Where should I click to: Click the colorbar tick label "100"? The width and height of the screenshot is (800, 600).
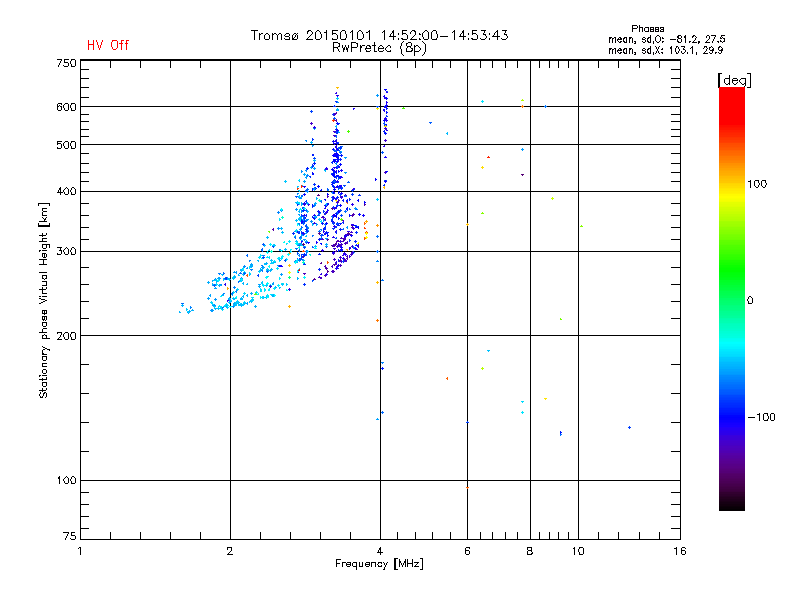coord(757,184)
